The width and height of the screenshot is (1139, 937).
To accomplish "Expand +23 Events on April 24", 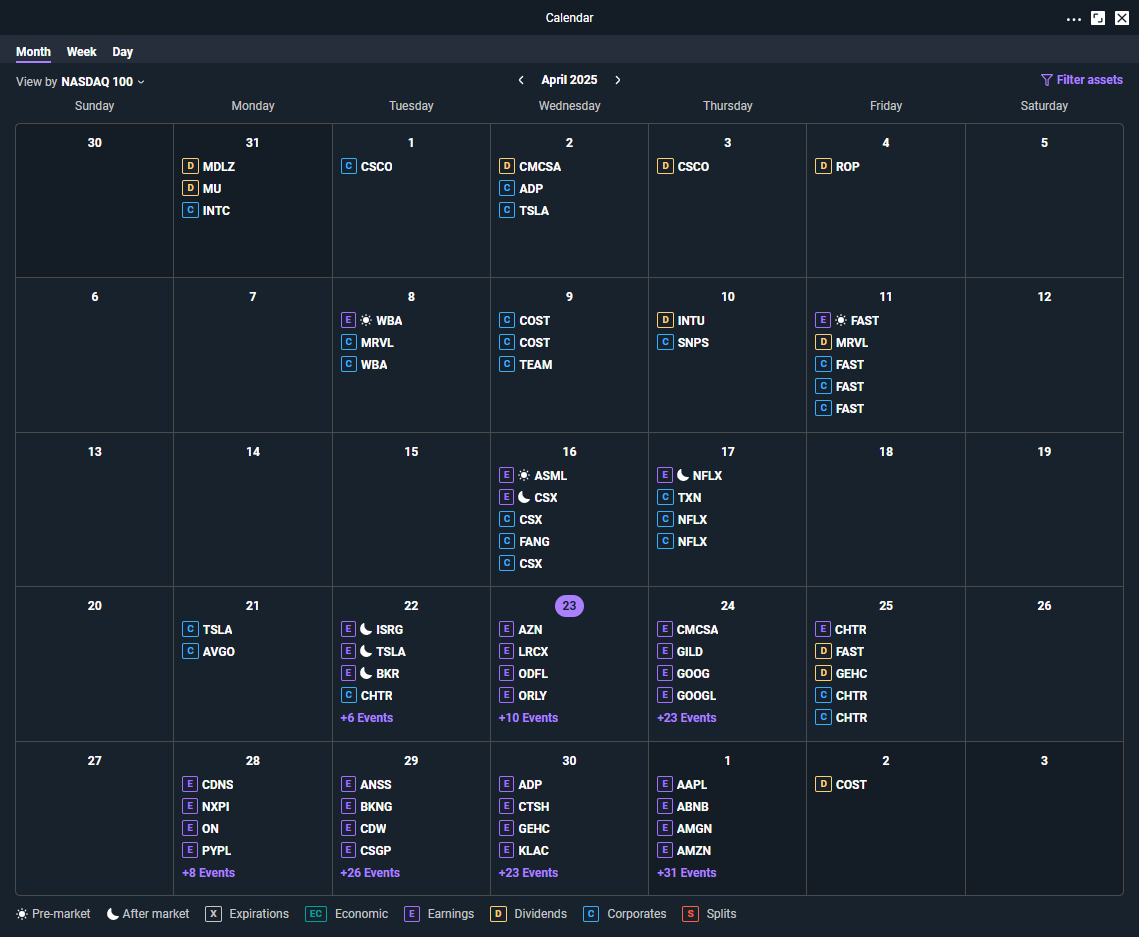I will pos(686,718).
